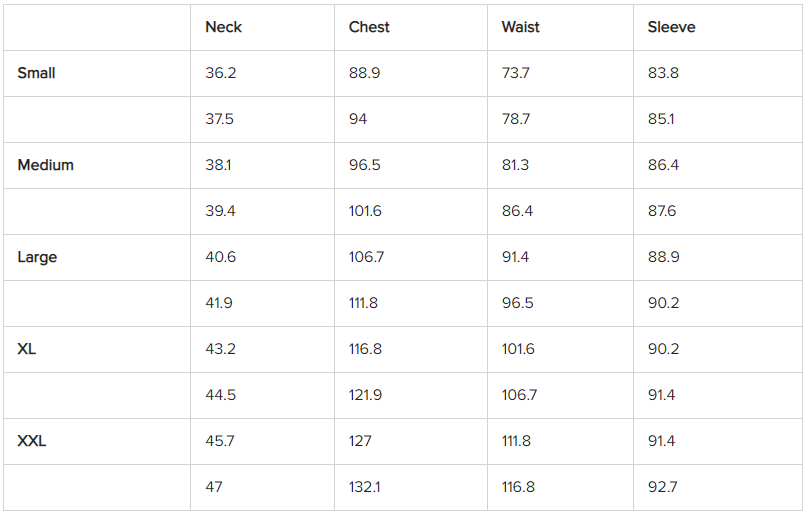Click the Small row label
The height and width of the screenshot is (516, 809).
37,73
